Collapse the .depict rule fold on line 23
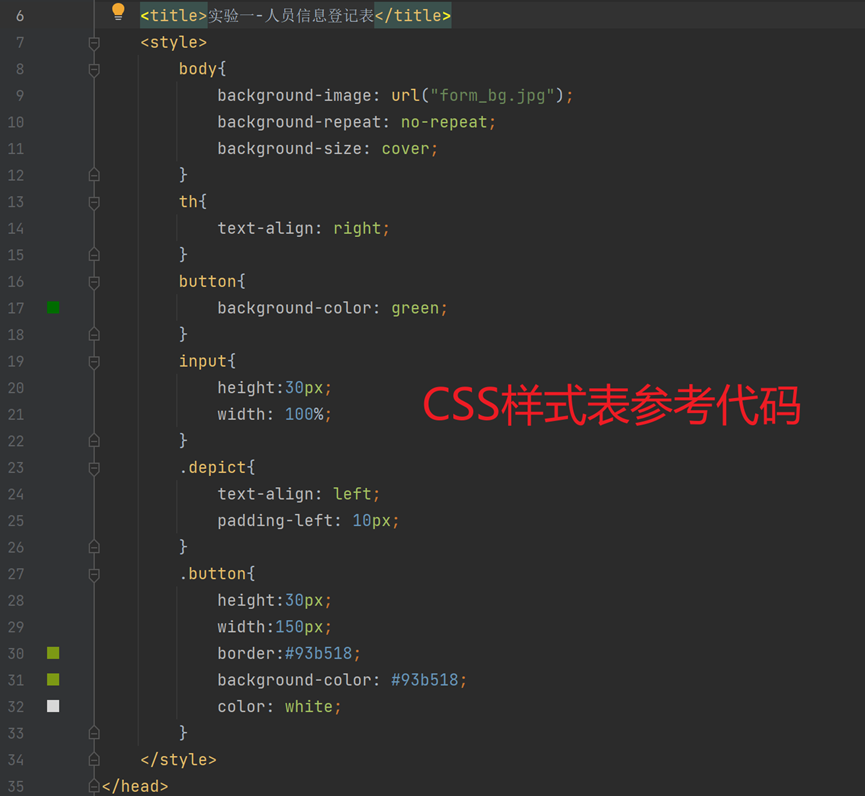 point(94,468)
